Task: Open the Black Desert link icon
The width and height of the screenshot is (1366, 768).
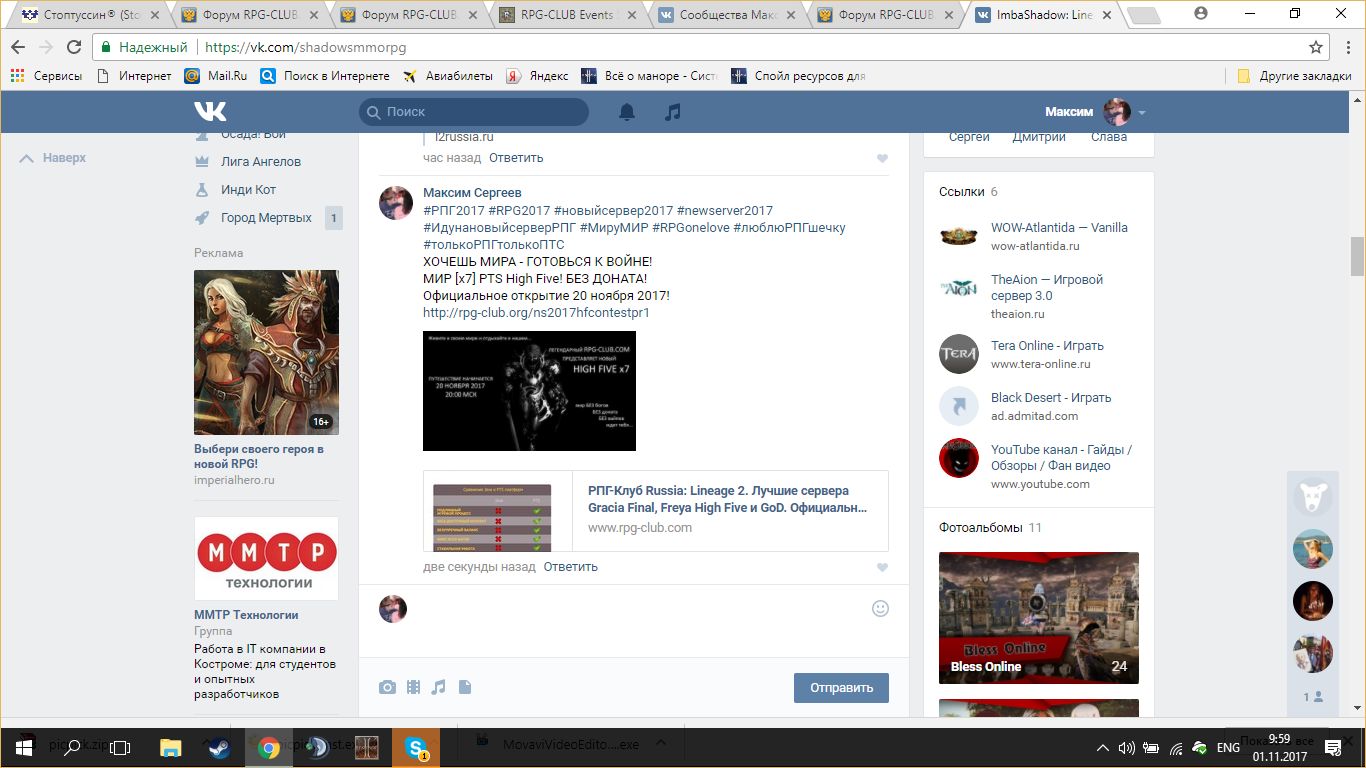Action: pyautogui.click(x=958, y=406)
